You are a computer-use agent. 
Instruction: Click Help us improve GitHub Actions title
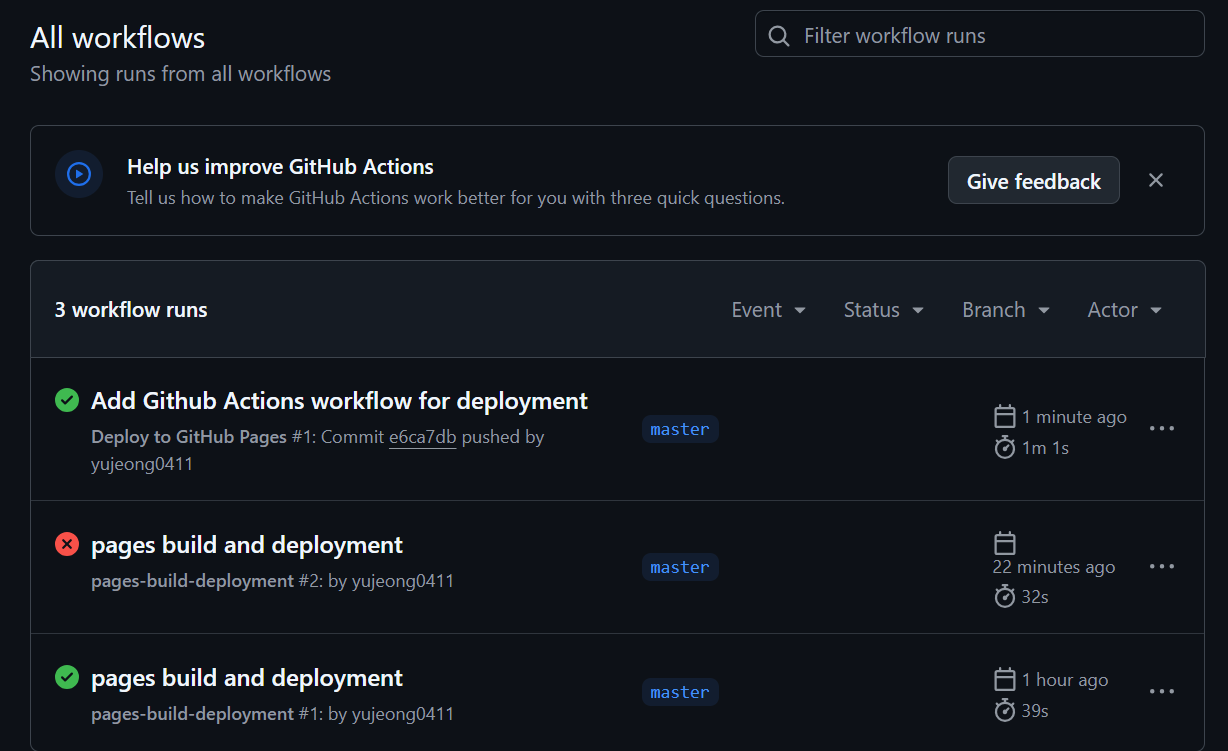click(280, 167)
